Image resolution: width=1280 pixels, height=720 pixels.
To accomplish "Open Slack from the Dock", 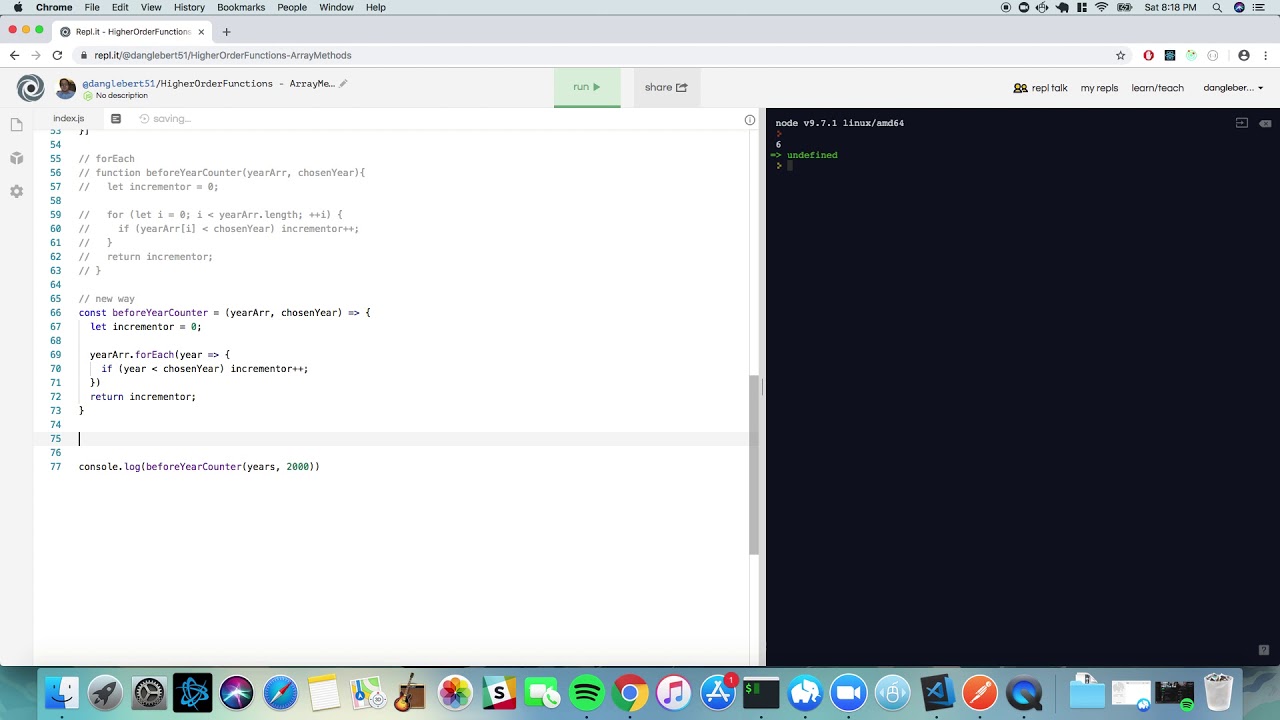I will tap(498, 692).
